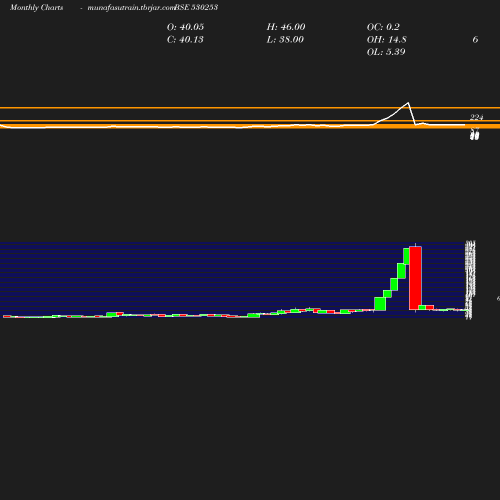Click the "OL: 5.39" reading
Viewport: 500px width, 500px height.
click(386, 52)
